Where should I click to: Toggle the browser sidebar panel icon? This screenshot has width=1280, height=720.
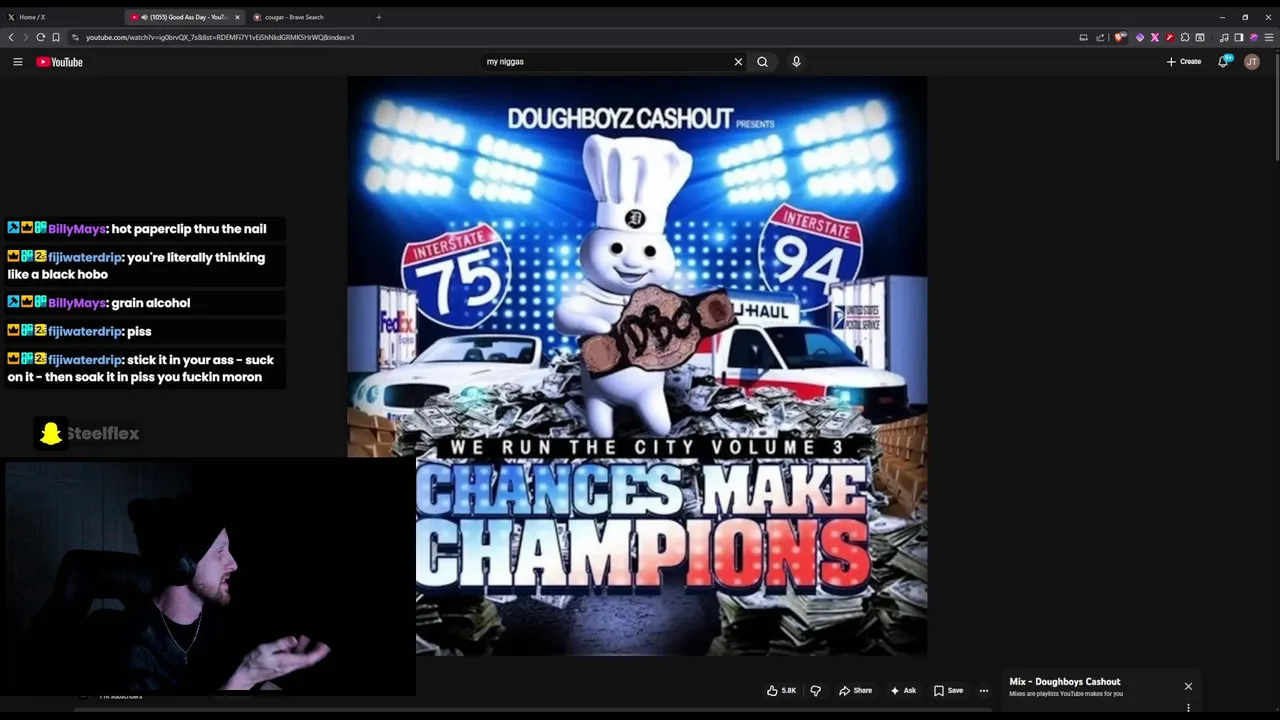1239,37
